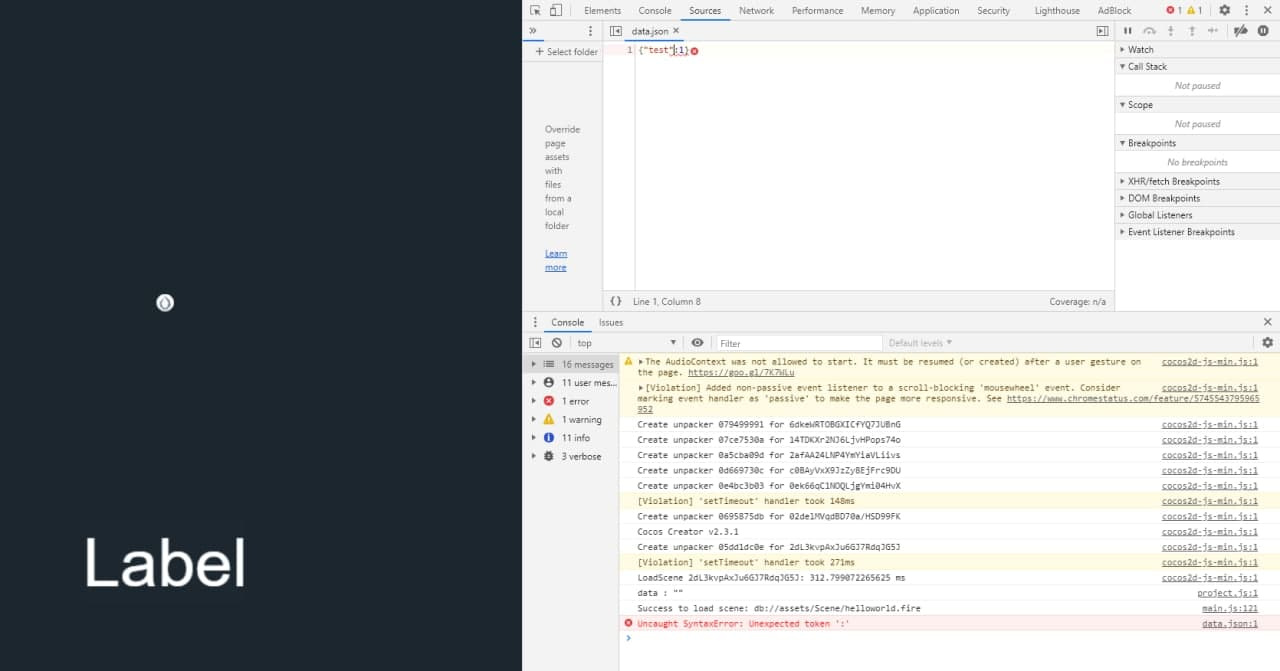
Task: Filter by 11 user messages
Action: (572, 383)
